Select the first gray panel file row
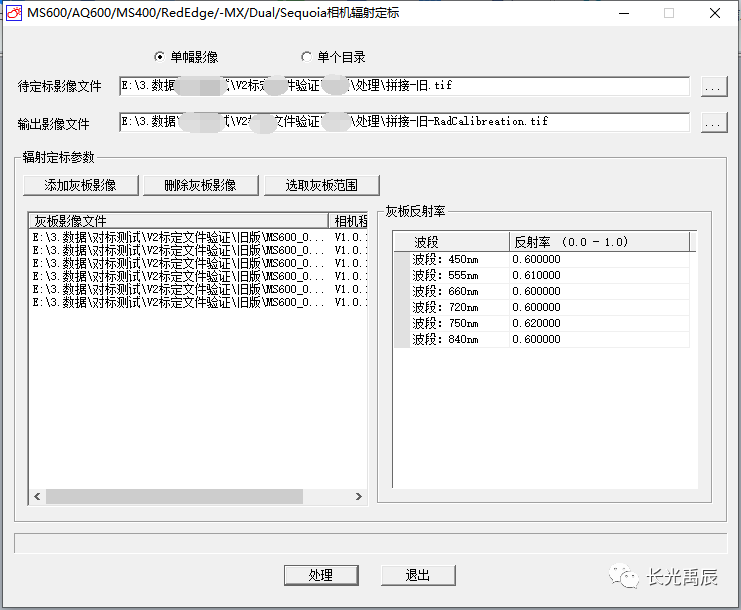 [178, 237]
